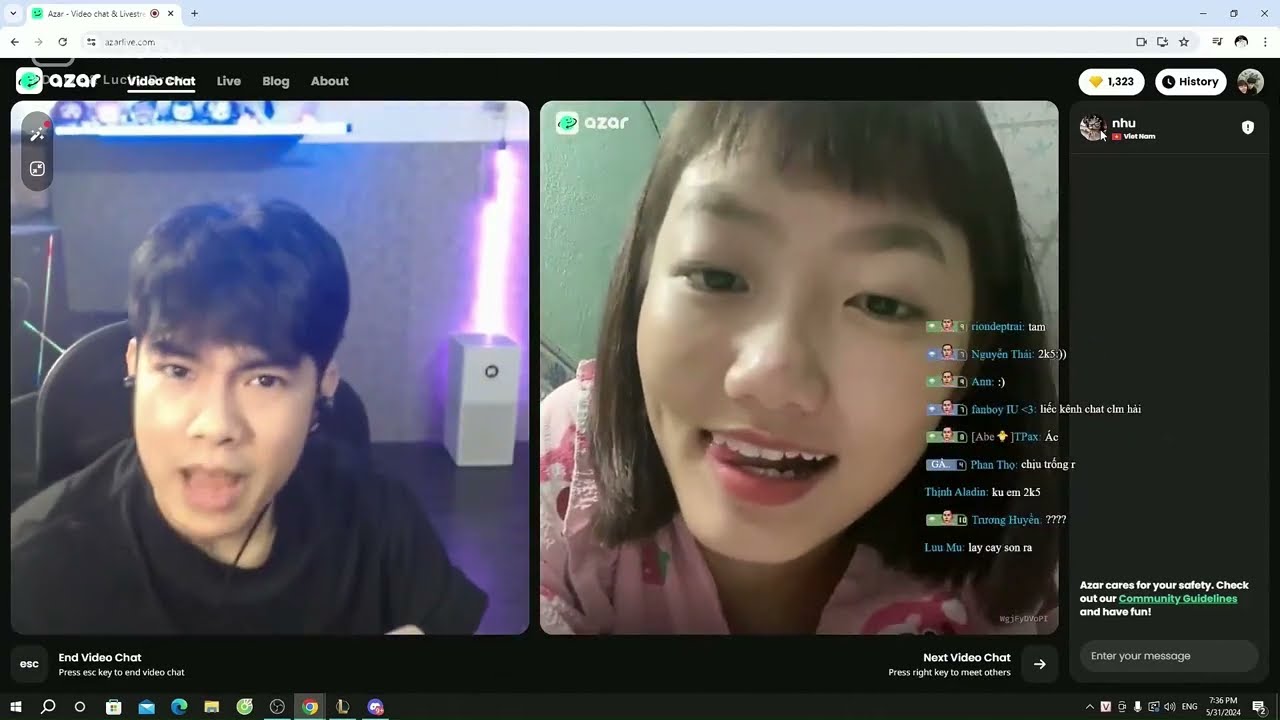Reload the page
The image size is (1280, 720).
(x=62, y=42)
